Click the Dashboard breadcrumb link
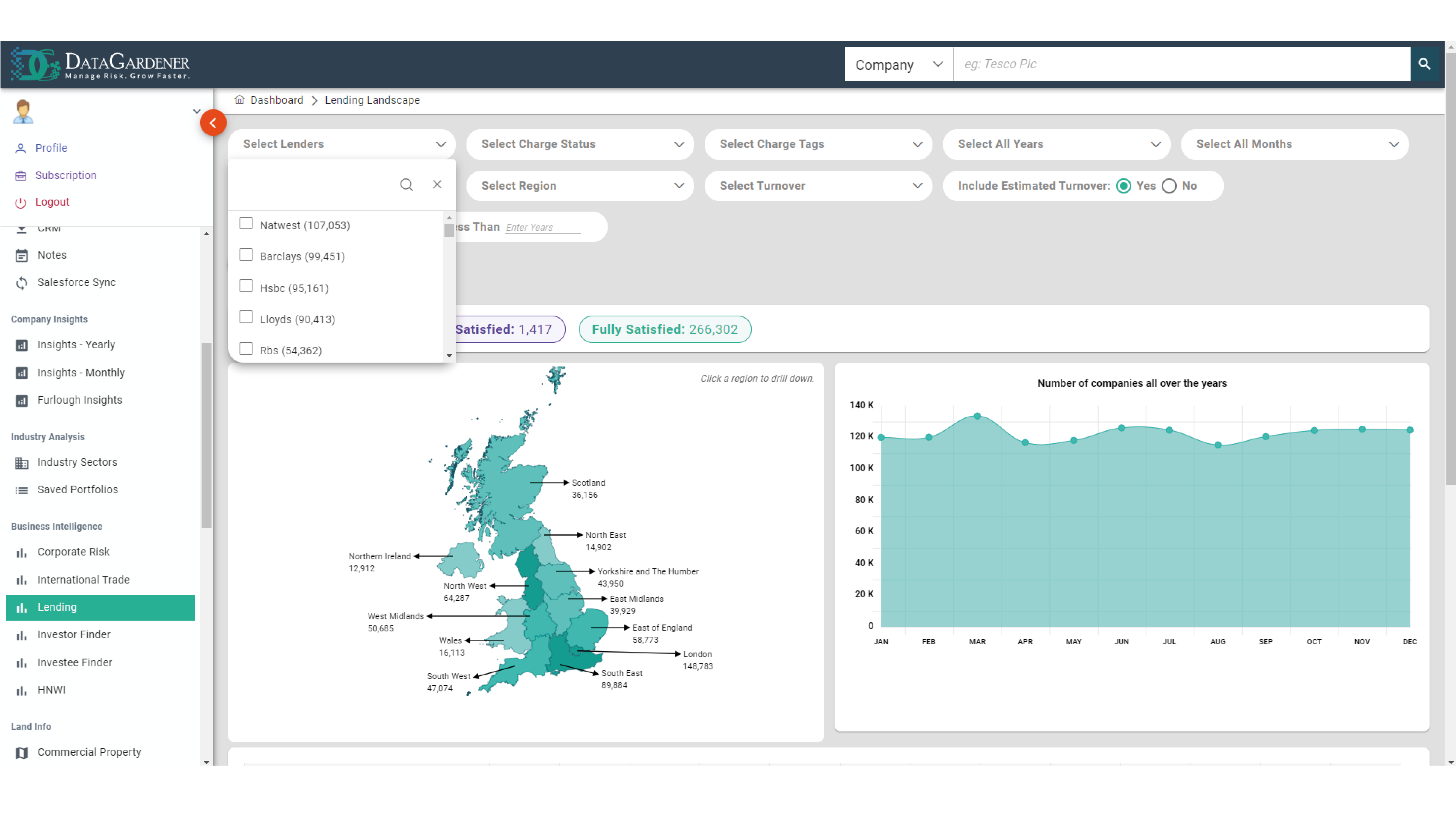1456x819 pixels. pyautogui.click(x=276, y=100)
